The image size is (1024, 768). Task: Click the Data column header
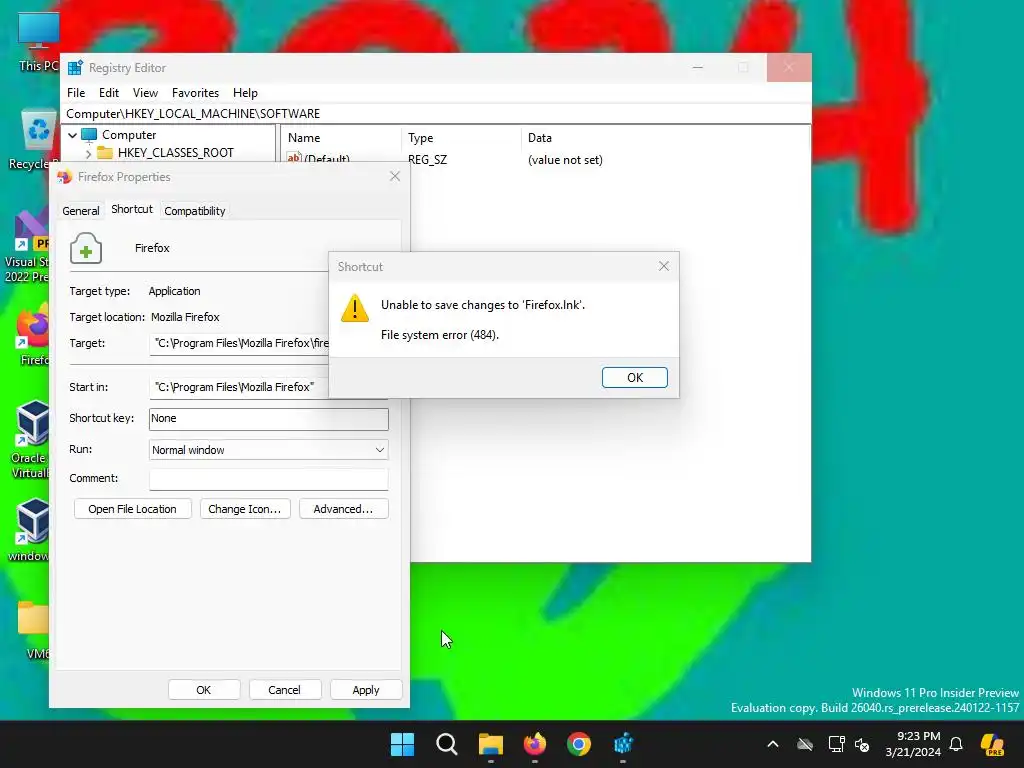click(539, 138)
